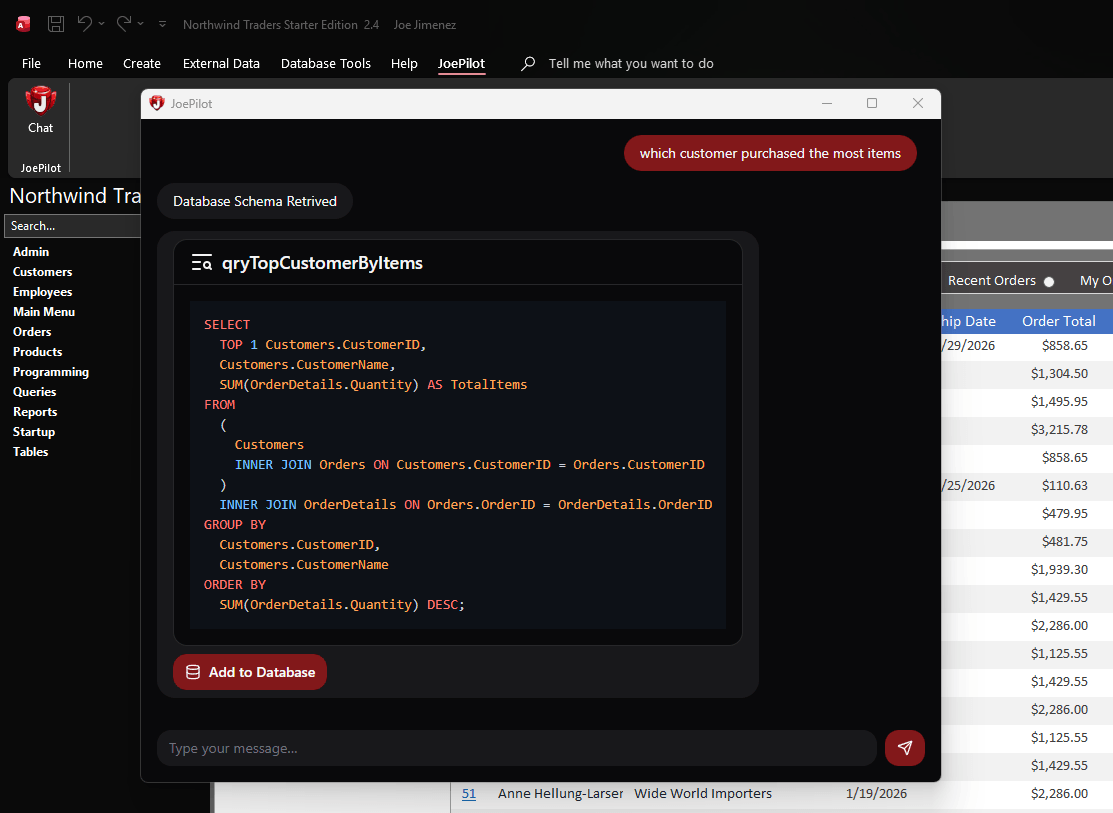Select Queries in the navigation pane
This screenshot has width=1113, height=813.
point(34,391)
